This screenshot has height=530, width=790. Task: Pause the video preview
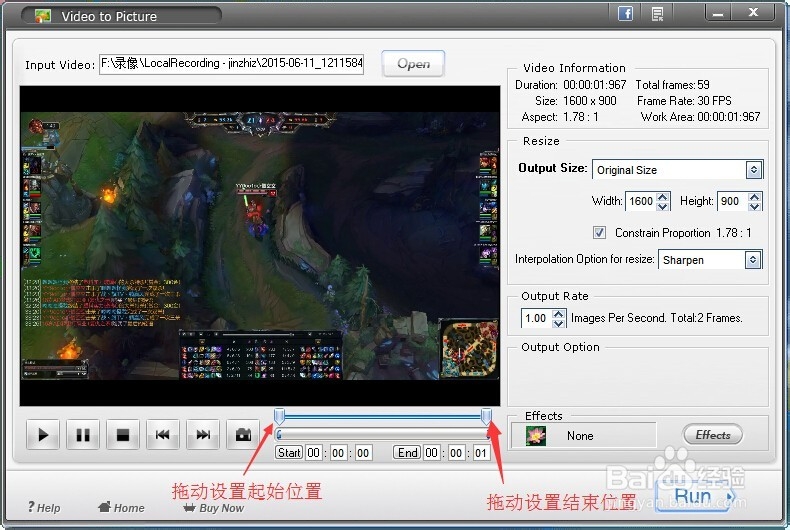[83, 434]
